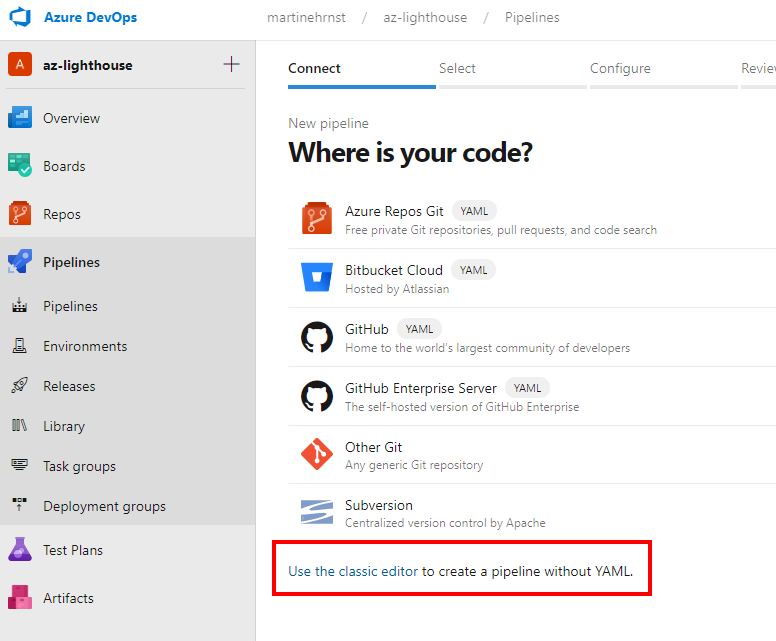This screenshot has width=776, height=641.
Task: Click the Task groups icon
Action: pos(19,465)
